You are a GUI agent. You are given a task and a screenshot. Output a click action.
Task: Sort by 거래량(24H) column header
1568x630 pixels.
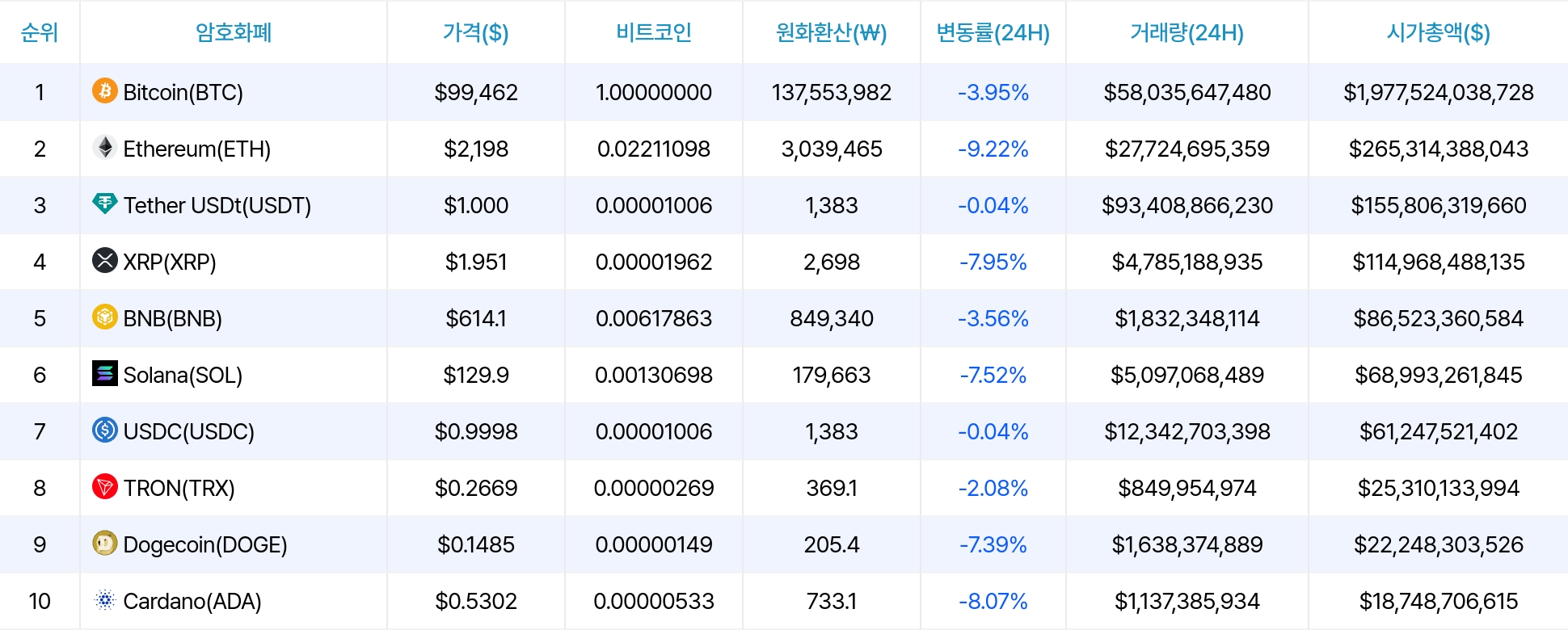point(1187,32)
